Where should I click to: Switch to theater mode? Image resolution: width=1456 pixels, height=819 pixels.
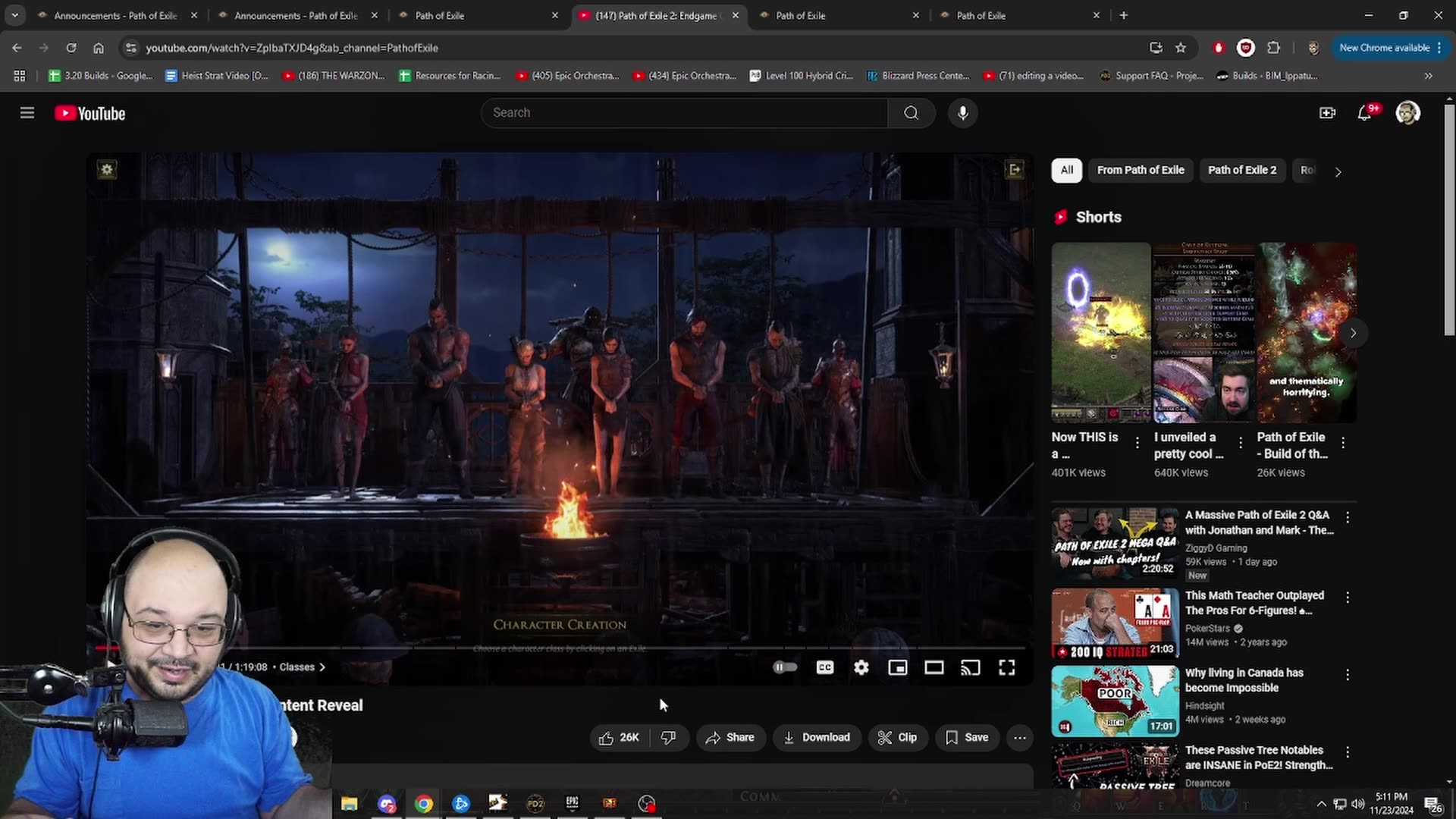[x=934, y=667]
